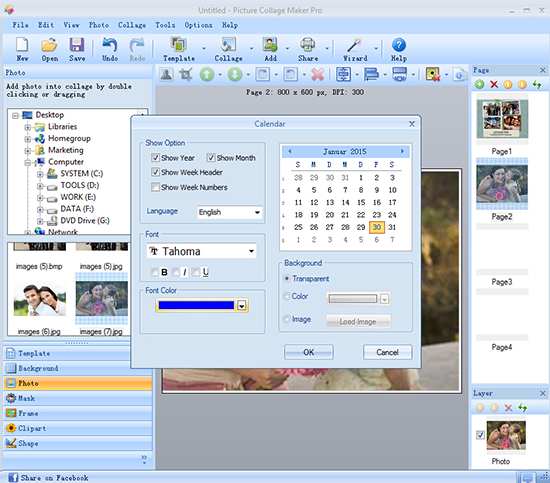550x483 pixels.
Task: Click the red X in the Layer panel
Action: pyautogui.click(x=508, y=408)
